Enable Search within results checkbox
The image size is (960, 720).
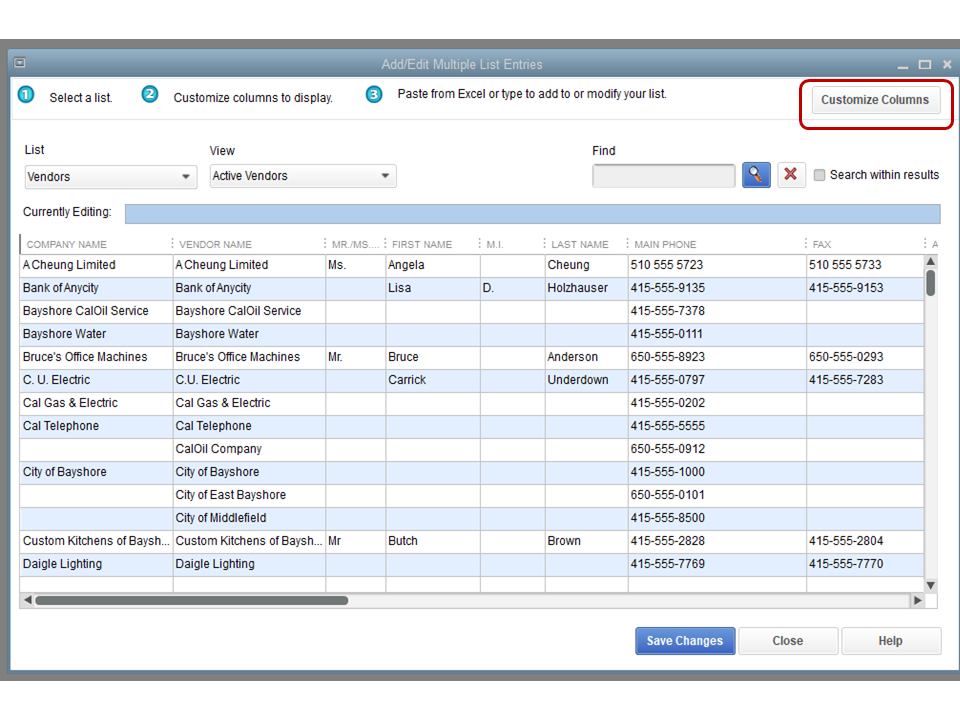pos(820,175)
